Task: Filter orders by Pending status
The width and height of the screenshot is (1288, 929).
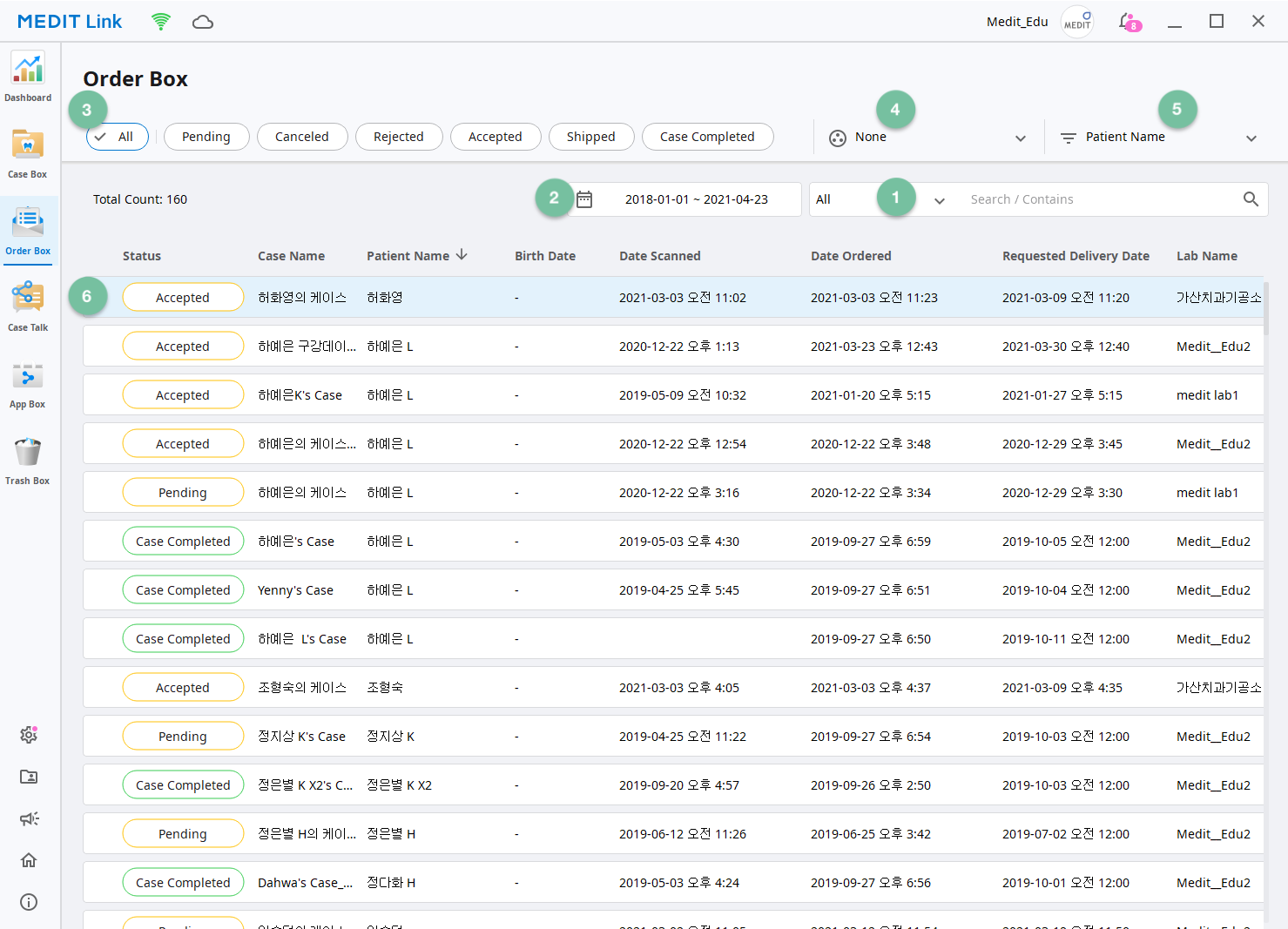Action: click(206, 137)
